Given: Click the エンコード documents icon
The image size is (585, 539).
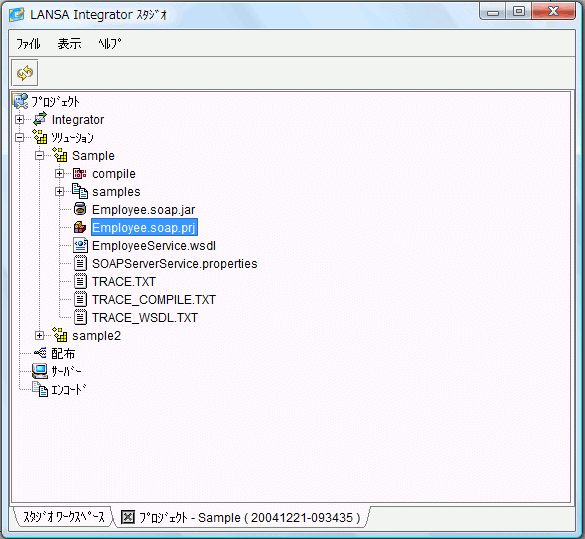Looking at the screenshot, I should (40, 389).
